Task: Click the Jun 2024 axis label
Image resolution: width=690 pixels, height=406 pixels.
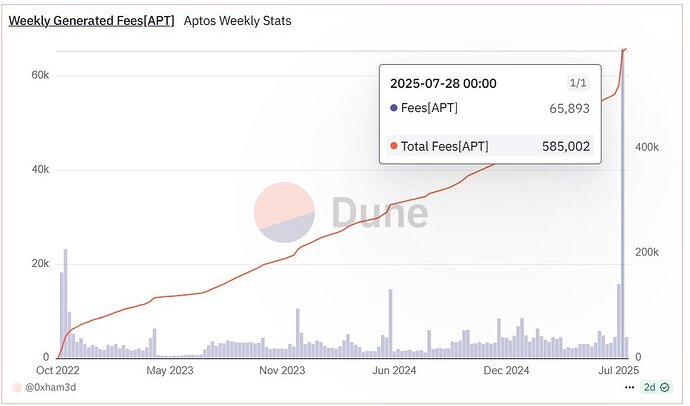Action: (394, 370)
